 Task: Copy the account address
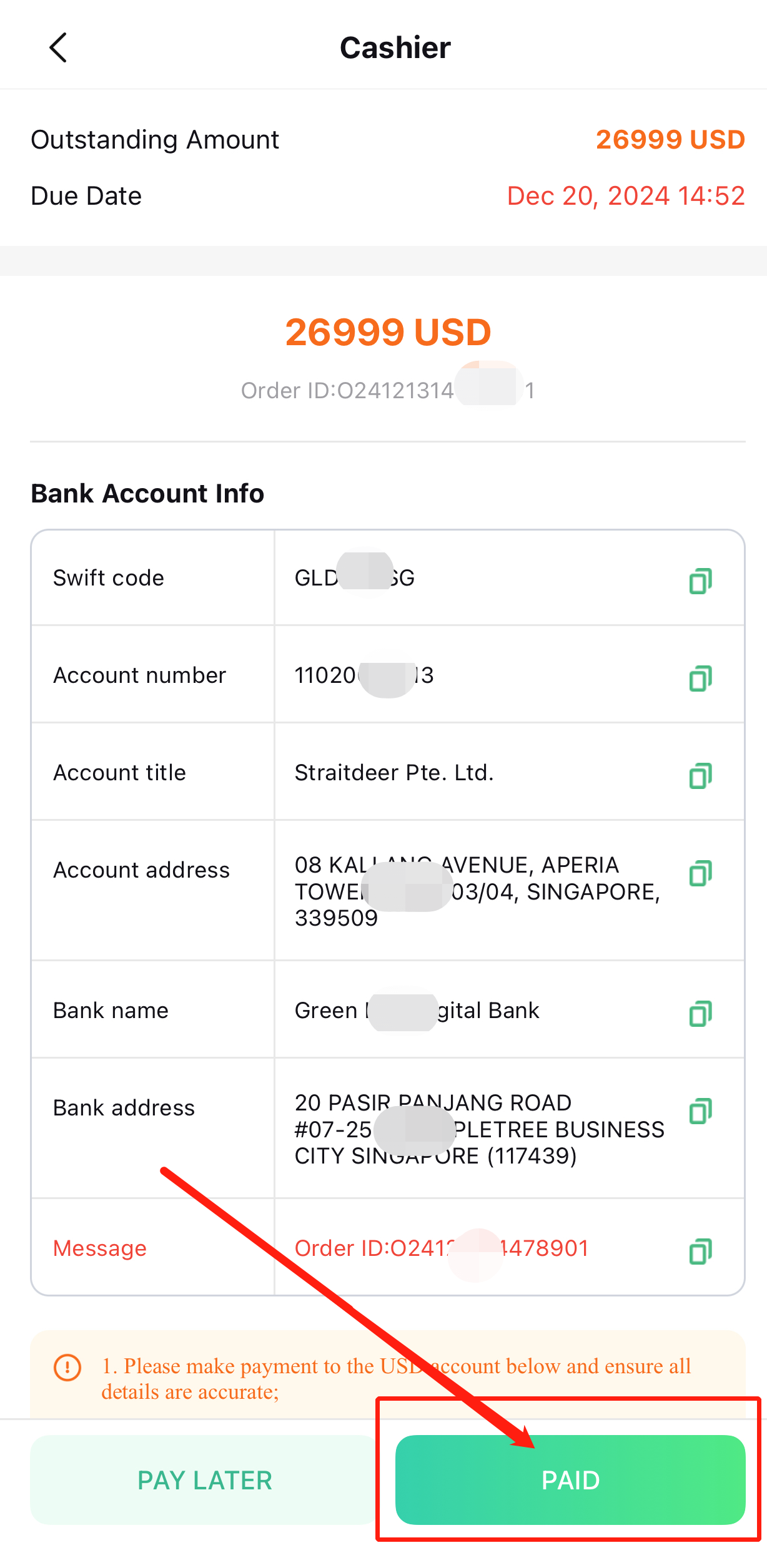[x=700, y=873]
